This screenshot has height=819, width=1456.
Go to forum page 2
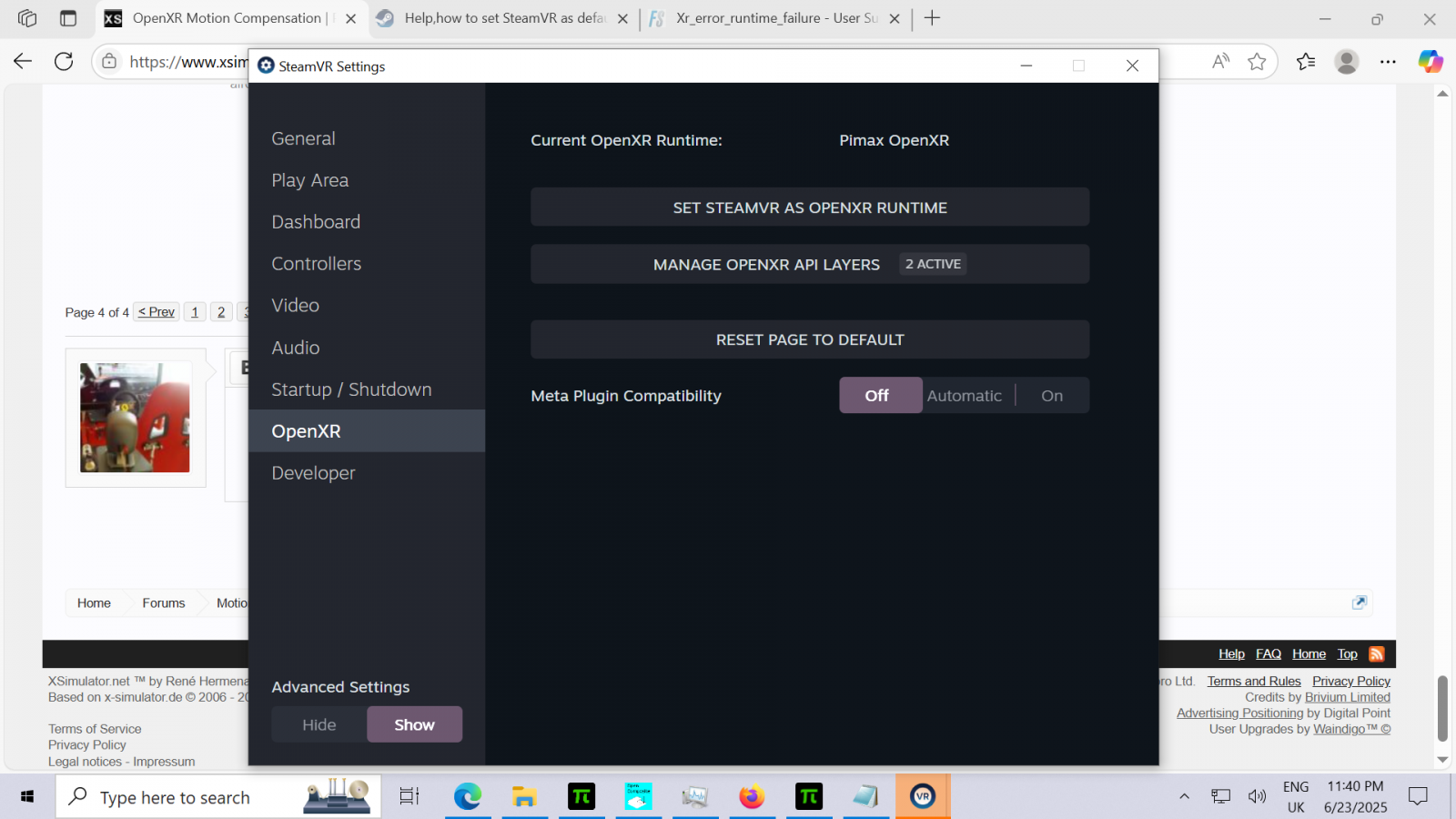coord(221,312)
